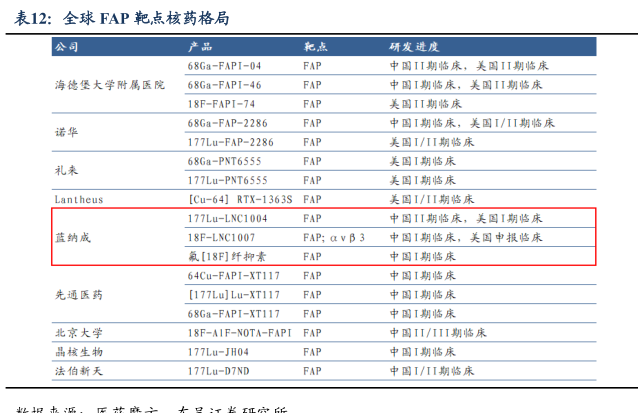The height and width of the screenshot is (413, 638).
Task: Select the 177Lu-JH04 product cell
Action: coord(218,352)
